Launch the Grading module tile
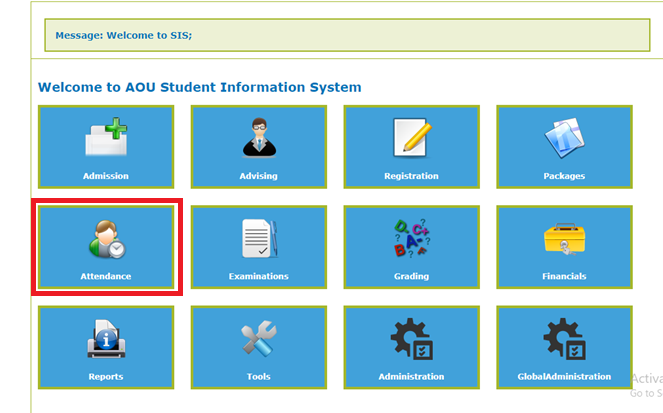663x413 pixels. [411, 247]
